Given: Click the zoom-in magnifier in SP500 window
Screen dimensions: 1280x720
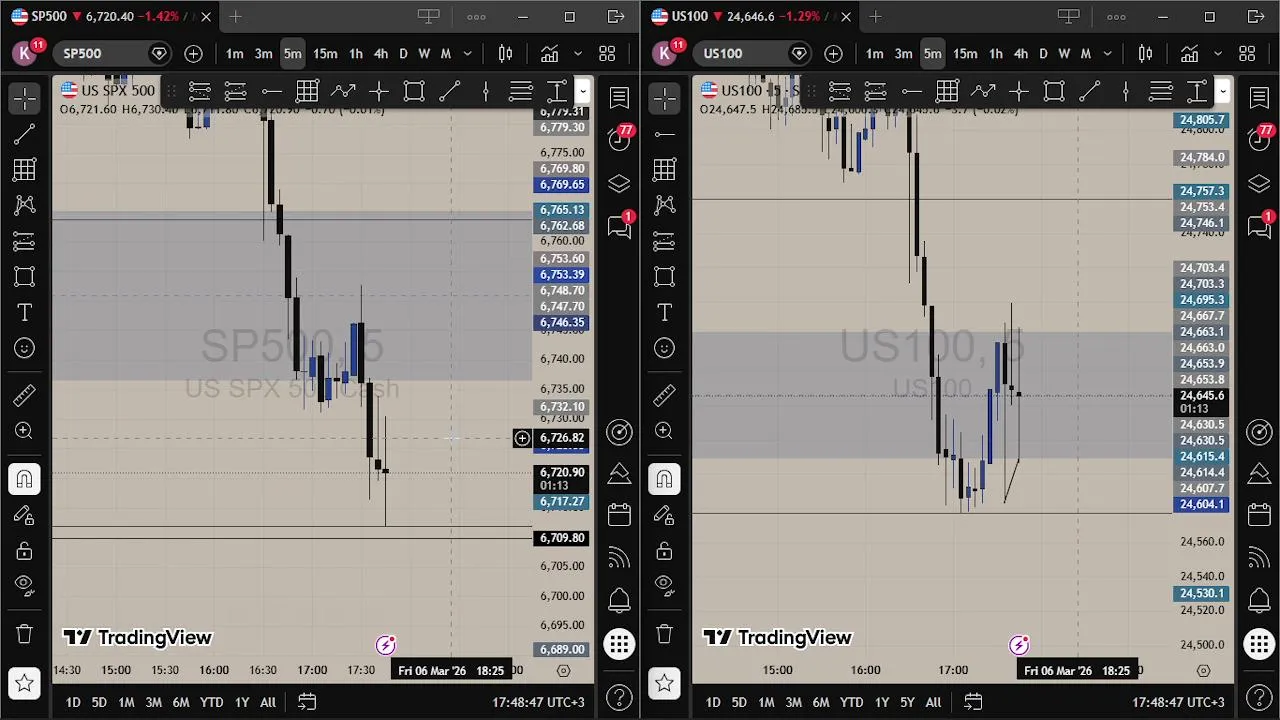Looking at the screenshot, I should click(25, 431).
